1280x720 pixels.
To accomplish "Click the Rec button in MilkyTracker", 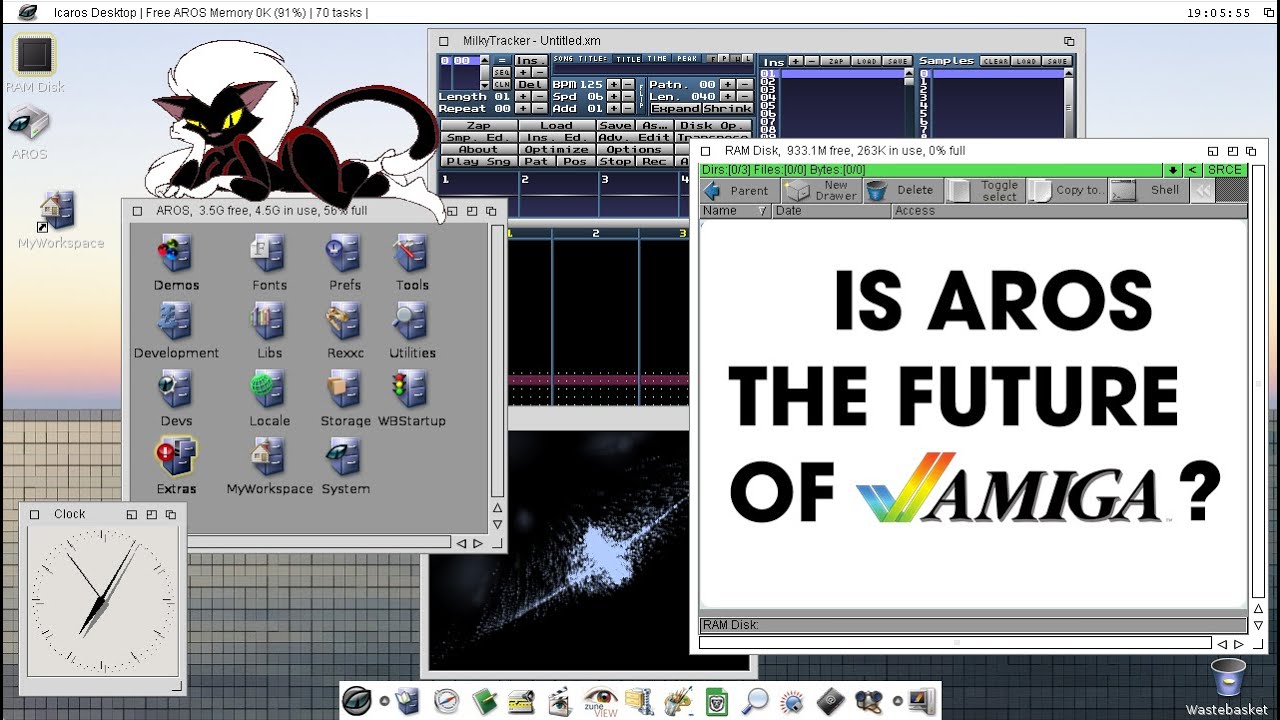I will (654, 161).
